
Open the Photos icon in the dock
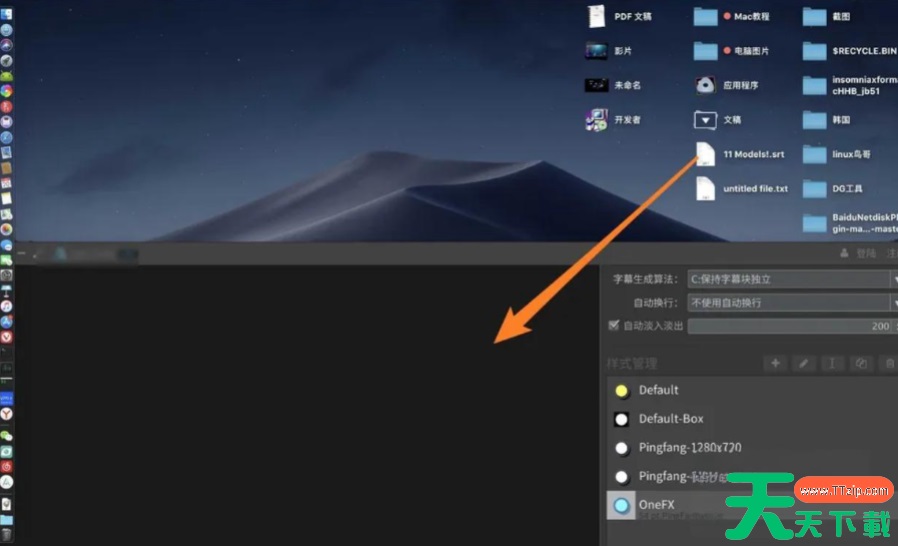[x=6, y=229]
